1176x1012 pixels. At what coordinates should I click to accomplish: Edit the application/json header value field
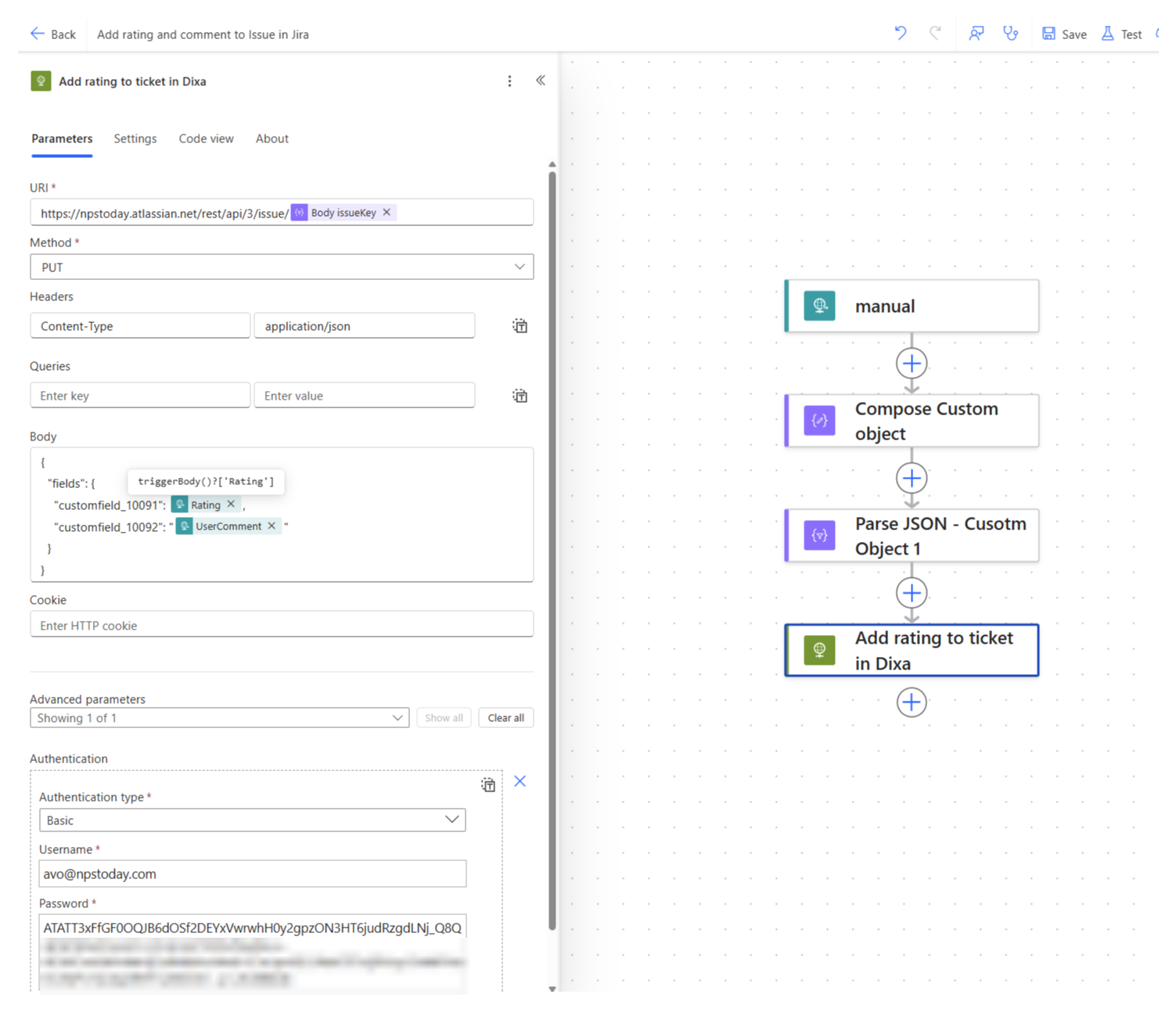point(365,326)
